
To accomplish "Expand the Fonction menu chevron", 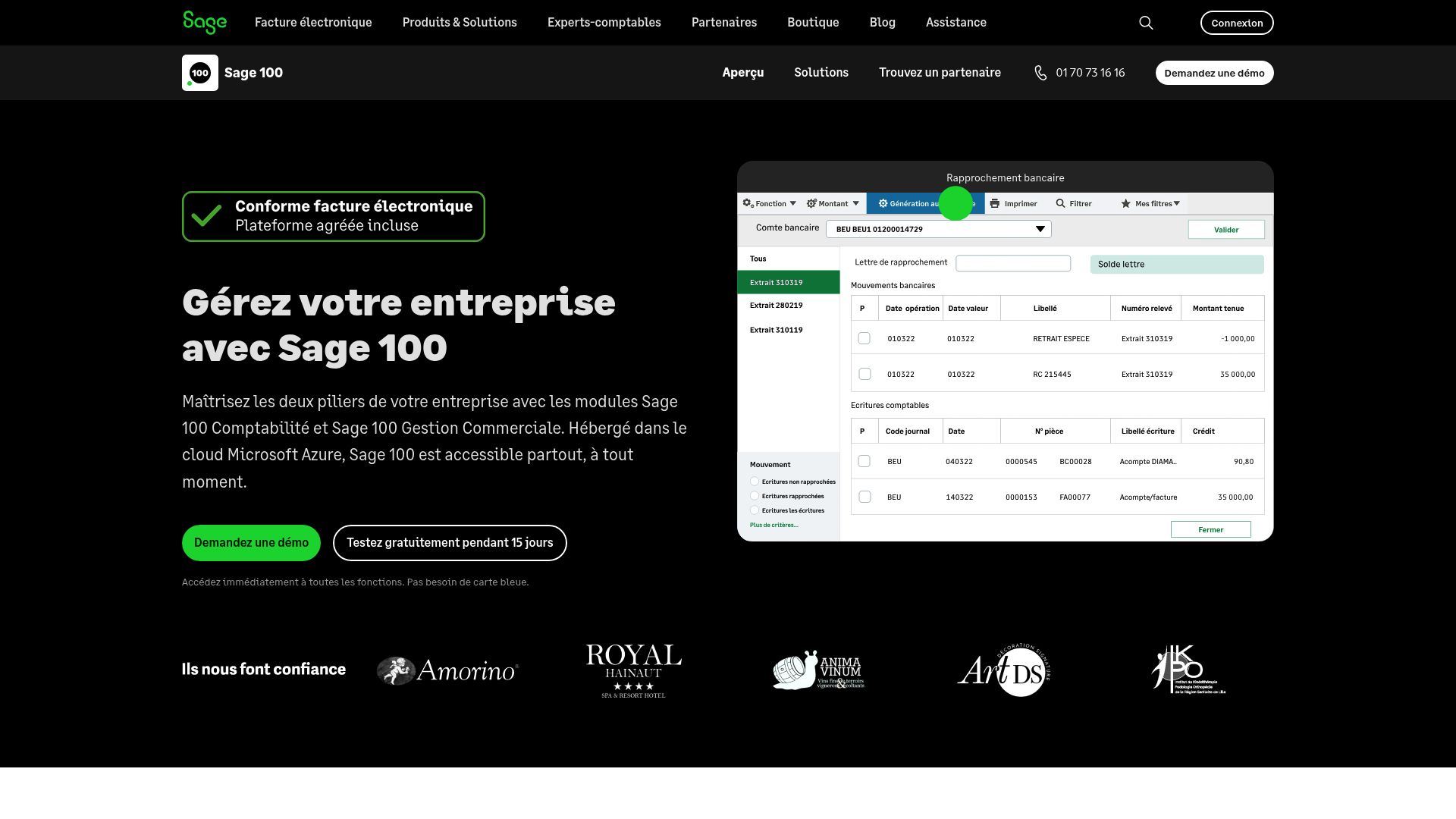I will pyautogui.click(x=793, y=203).
